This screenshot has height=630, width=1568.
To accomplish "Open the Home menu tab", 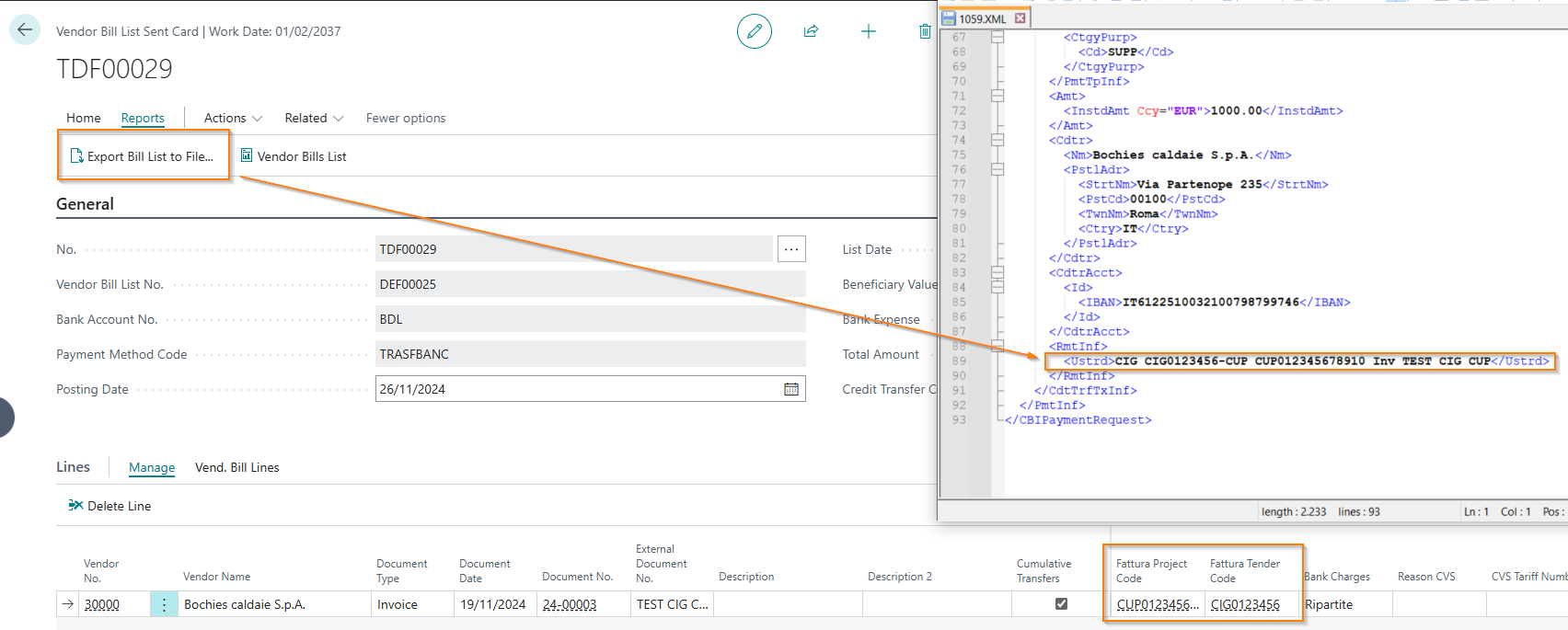I will click(84, 118).
